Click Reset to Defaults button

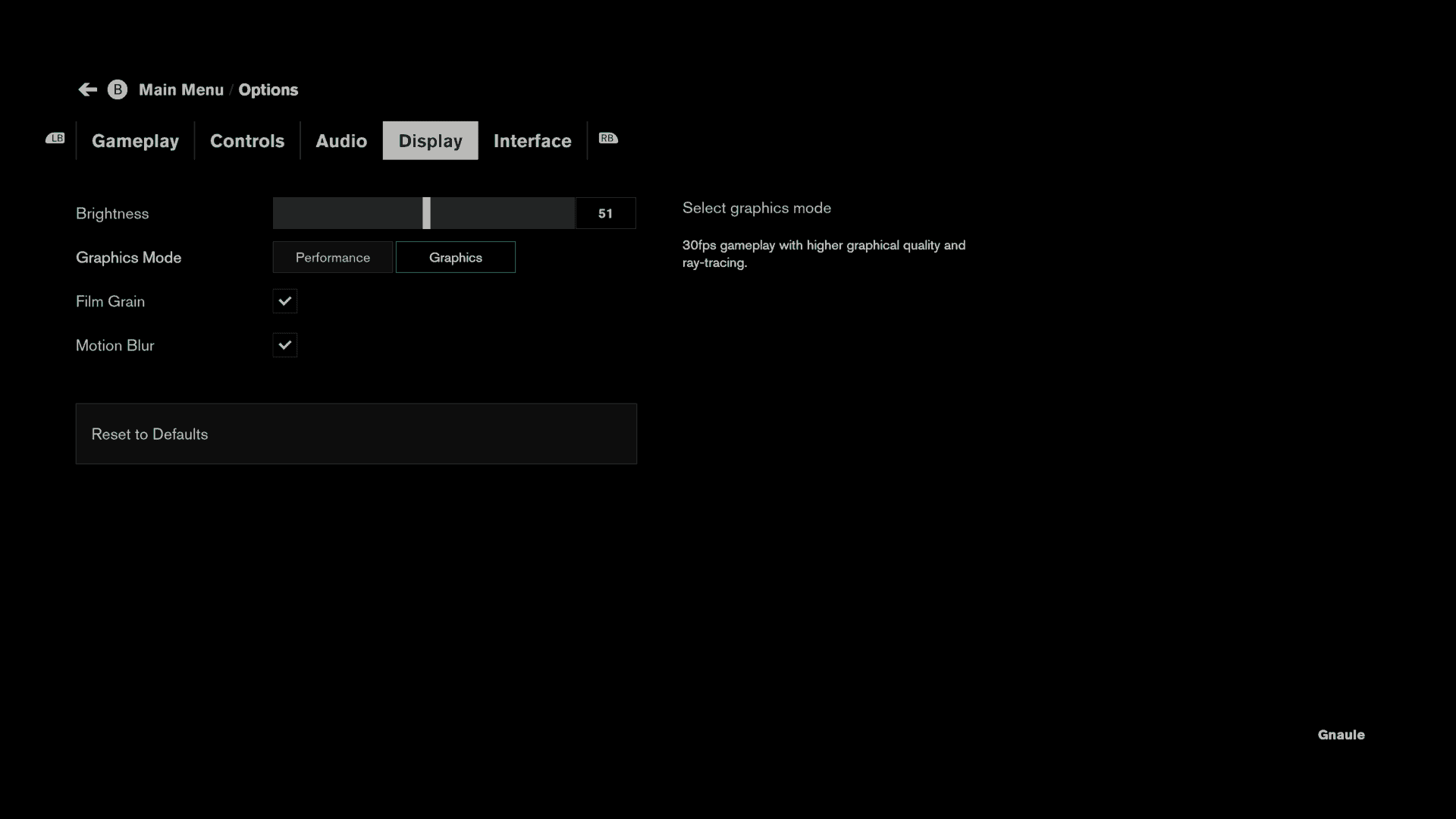(356, 434)
